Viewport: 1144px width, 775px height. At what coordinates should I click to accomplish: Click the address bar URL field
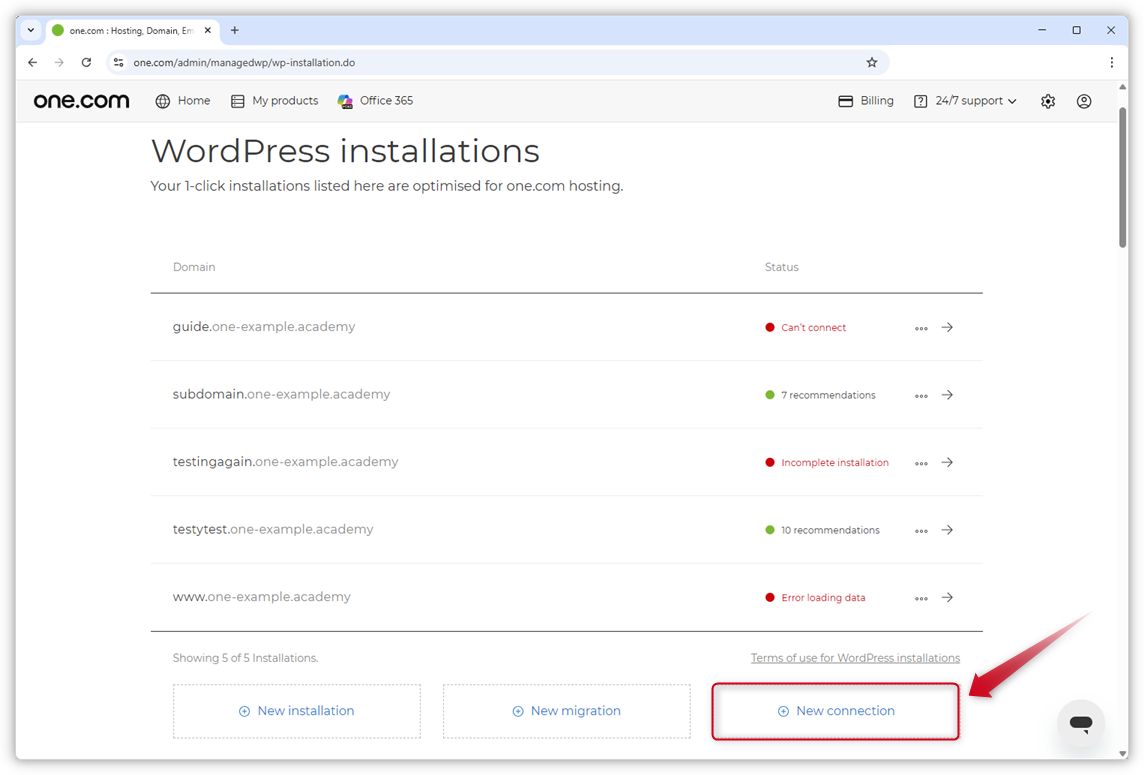496,63
